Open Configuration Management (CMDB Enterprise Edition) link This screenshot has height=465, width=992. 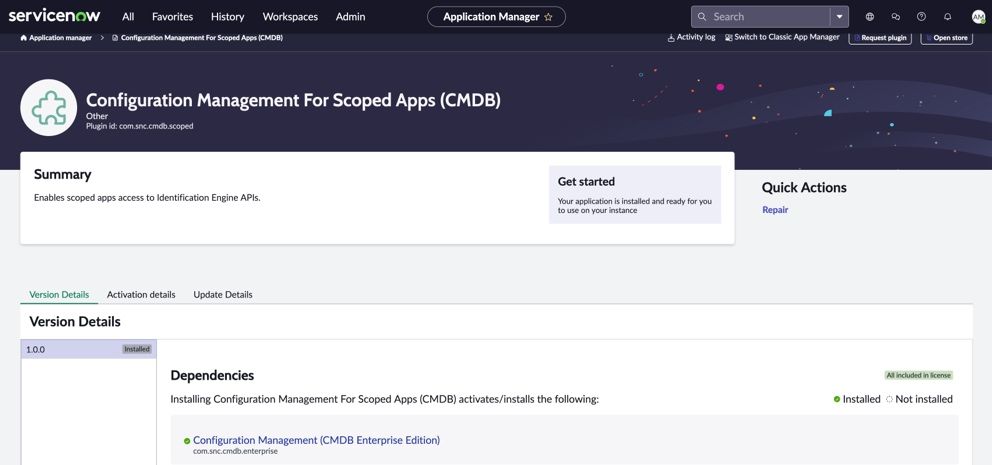coord(316,440)
